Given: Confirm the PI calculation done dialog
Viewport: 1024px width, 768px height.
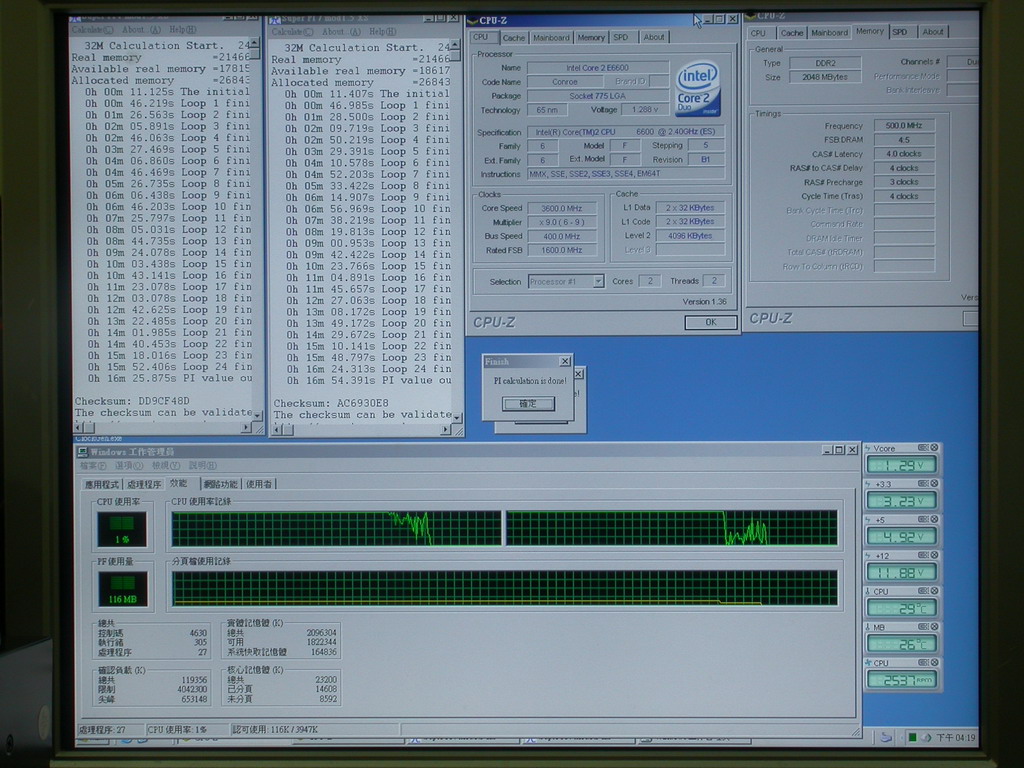Looking at the screenshot, I should coord(528,404).
